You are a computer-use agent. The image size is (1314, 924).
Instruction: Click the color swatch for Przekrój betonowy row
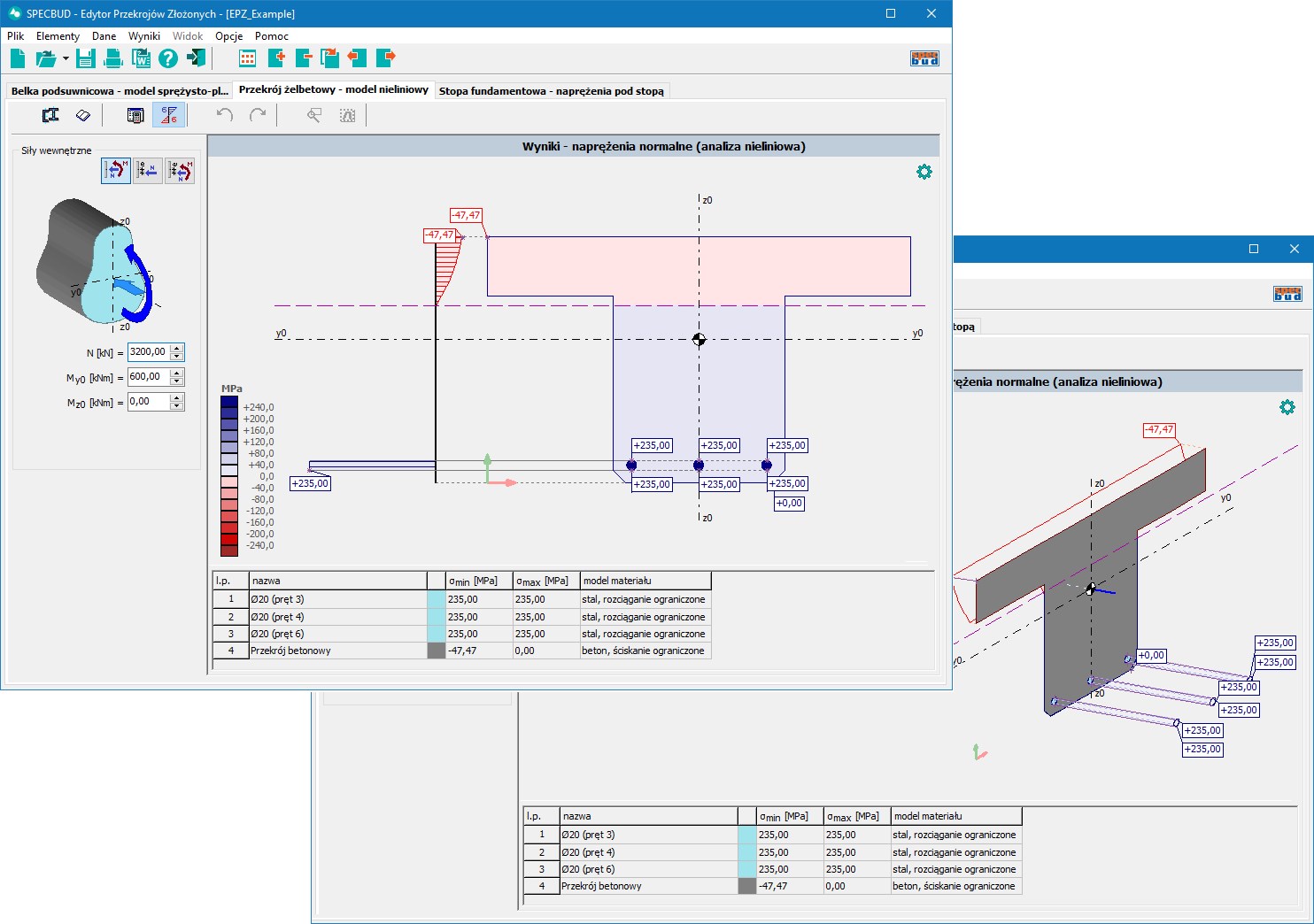[436, 651]
